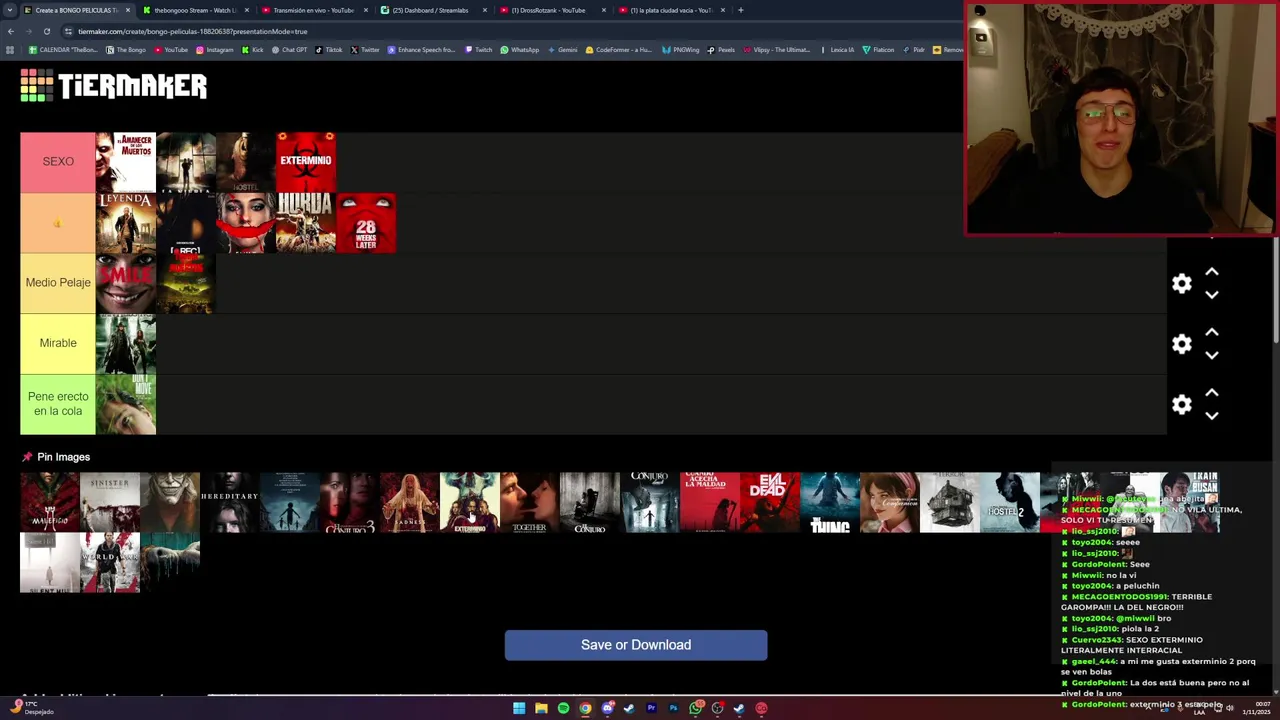The width and height of the screenshot is (1280, 720).
Task: Select the Together poster in pool
Action: point(530,502)
